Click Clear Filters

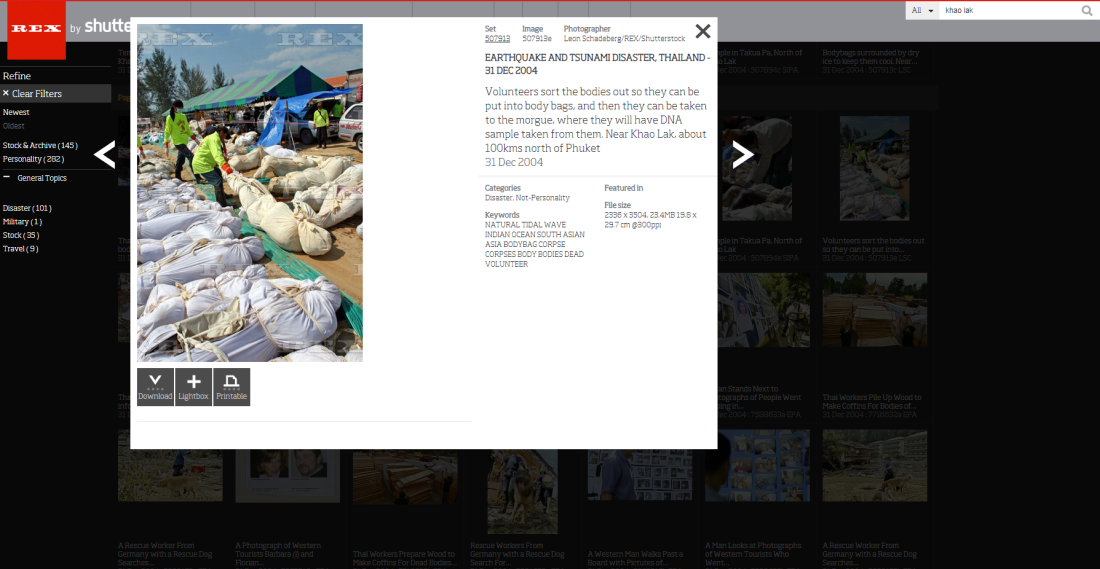[55, 93]
